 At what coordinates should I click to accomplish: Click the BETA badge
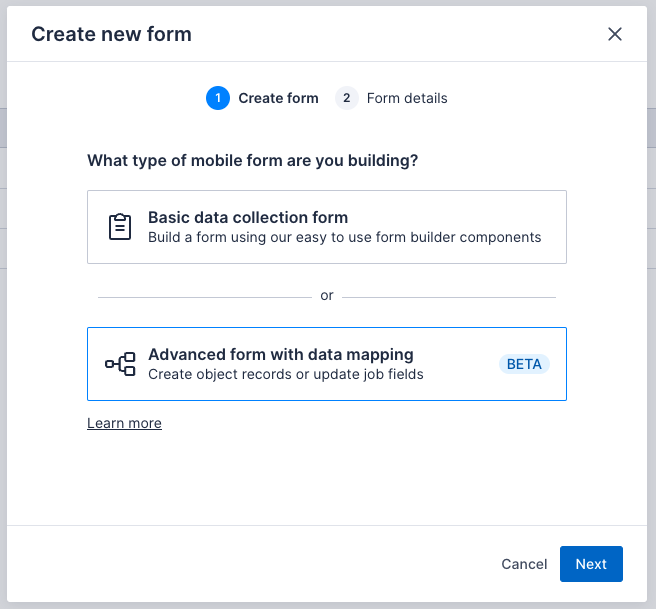point(524,364)
